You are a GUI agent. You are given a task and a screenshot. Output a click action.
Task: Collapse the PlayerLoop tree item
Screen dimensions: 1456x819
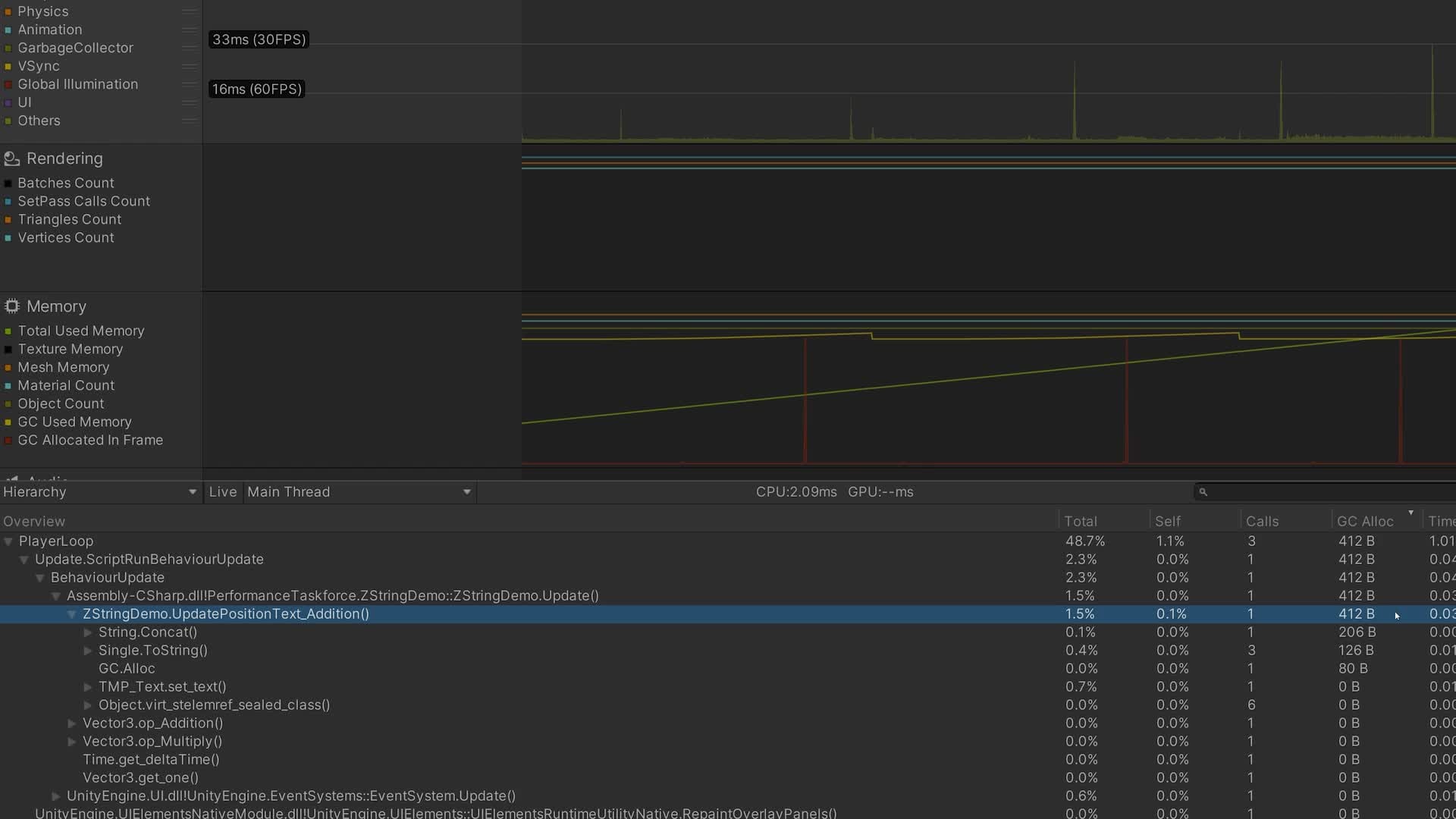(8, 541)
